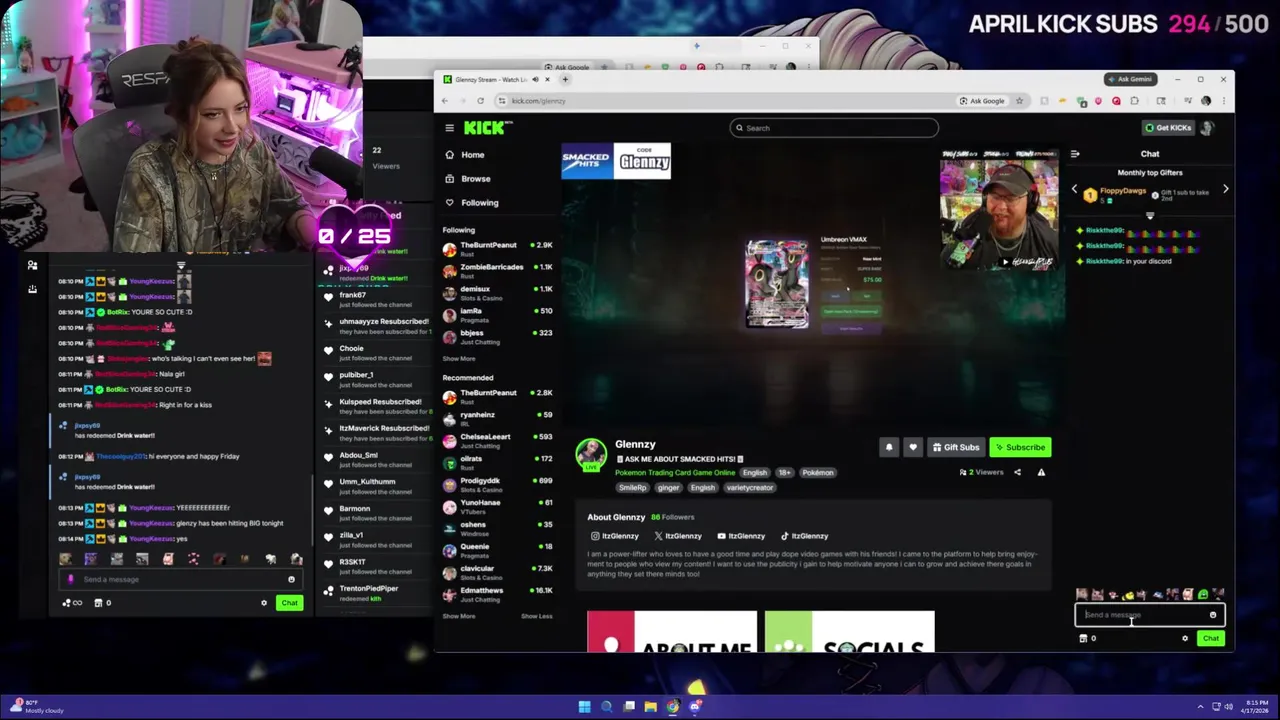Open emote picker in left chat input
The height and width of the screenshot is (720, 1280).
pos(291,579)
